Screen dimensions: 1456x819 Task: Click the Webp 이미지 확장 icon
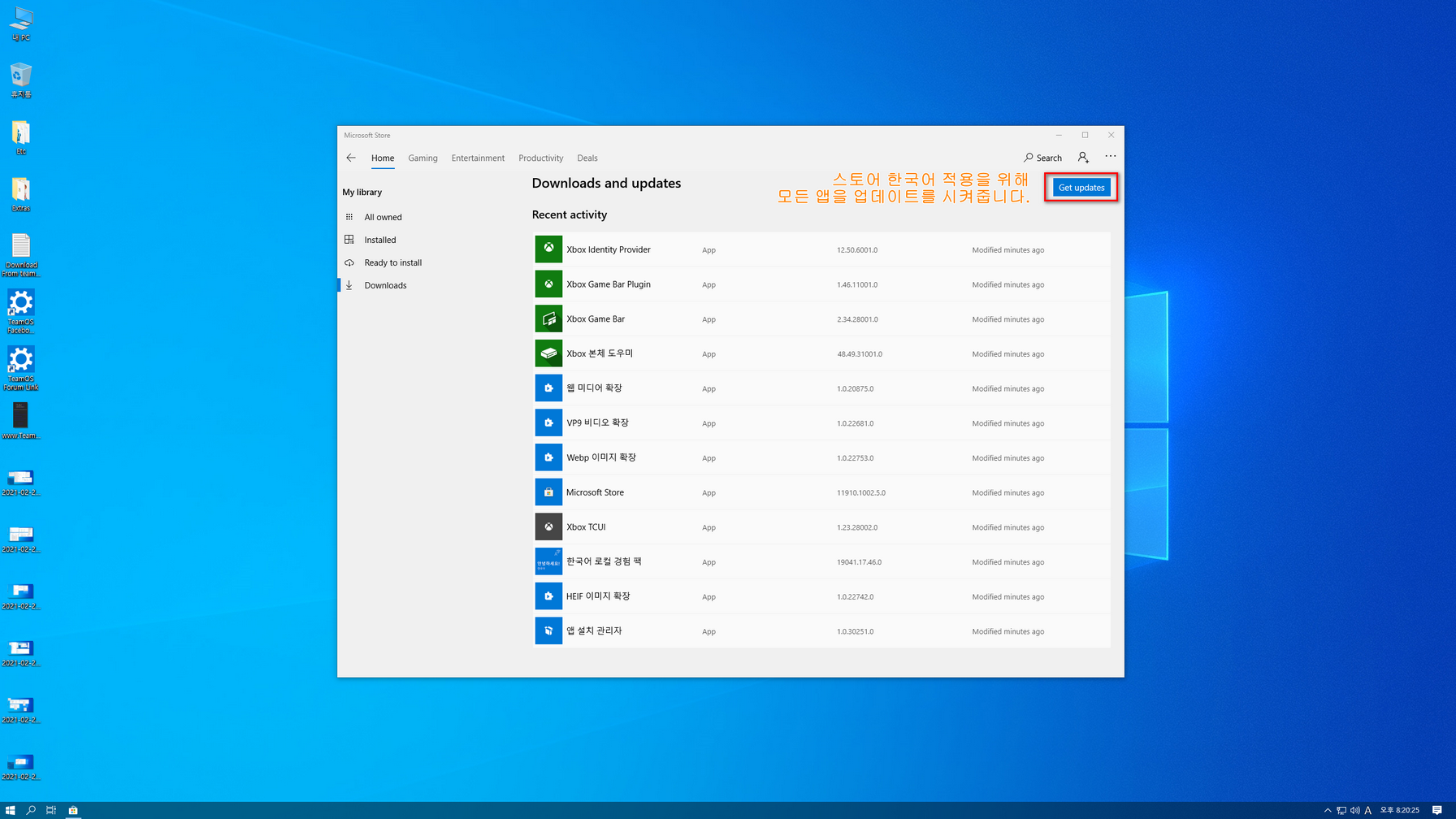tap(548, 457)
